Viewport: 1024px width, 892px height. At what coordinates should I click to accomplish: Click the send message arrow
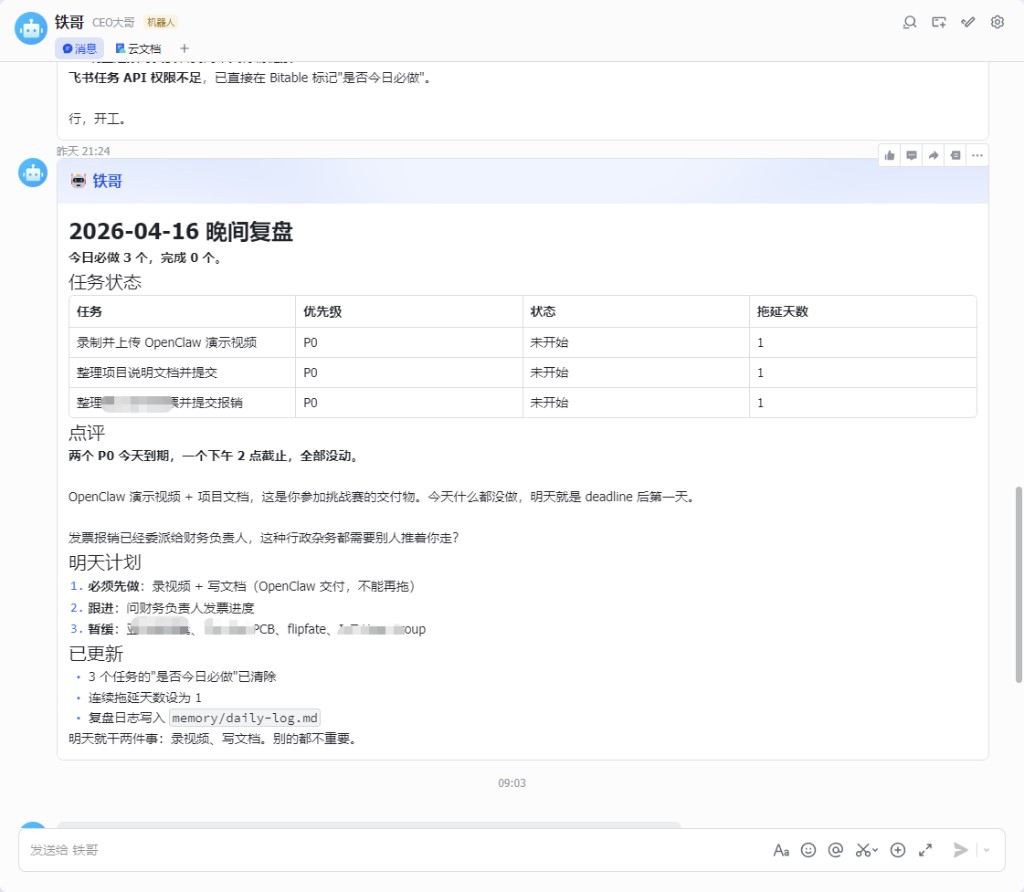(x=960, y=850)
